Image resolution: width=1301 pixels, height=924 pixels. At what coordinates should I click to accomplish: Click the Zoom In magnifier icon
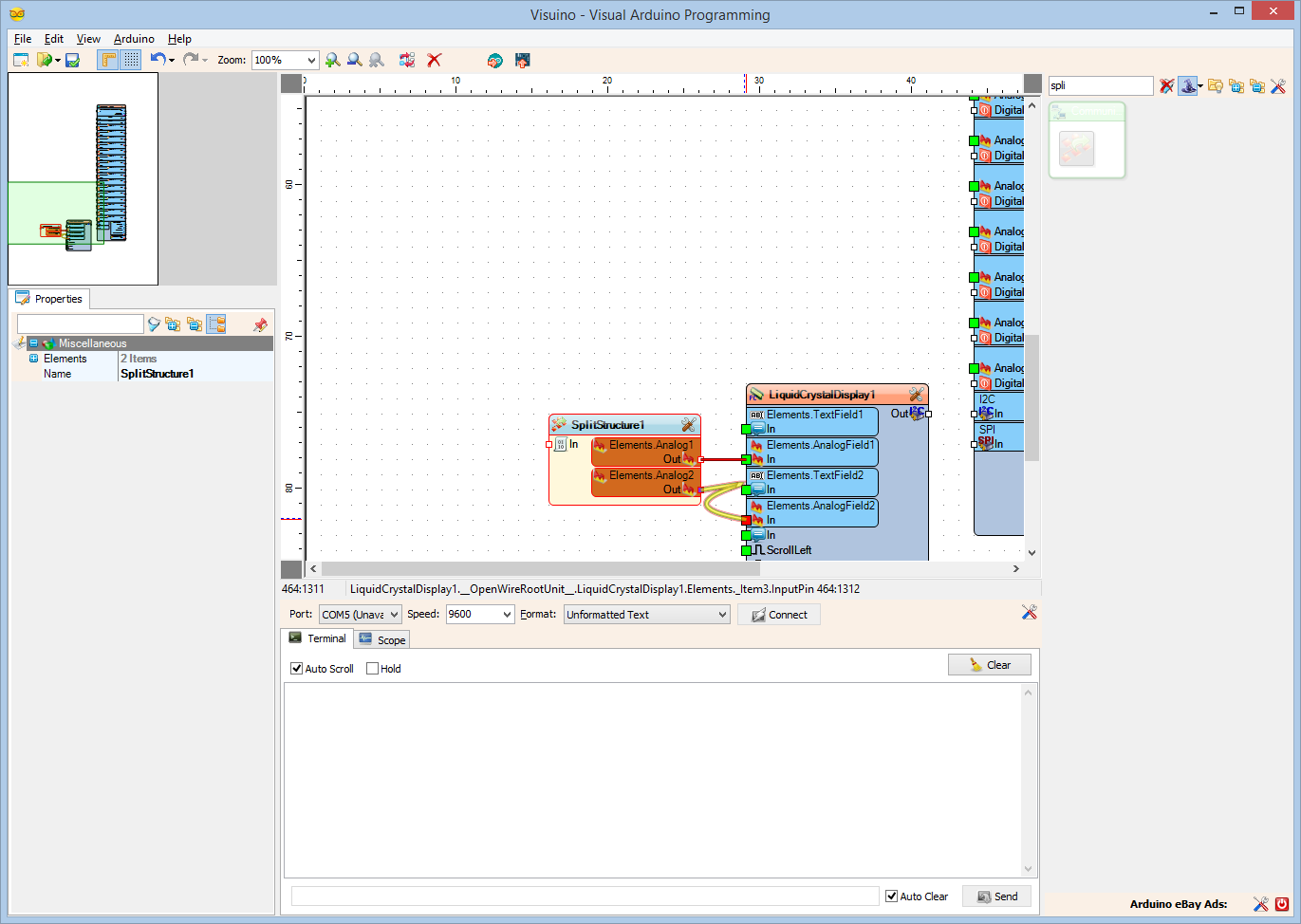333,60
